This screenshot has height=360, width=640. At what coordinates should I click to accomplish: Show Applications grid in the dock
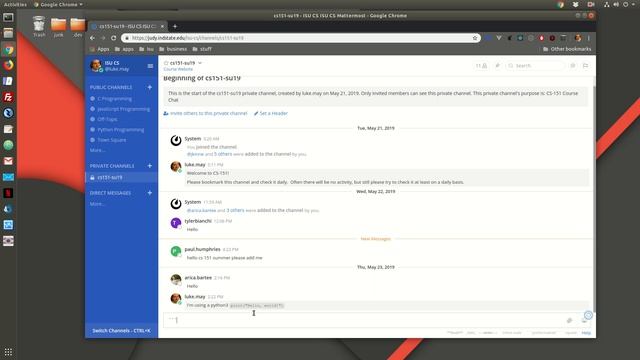(8, 351)
